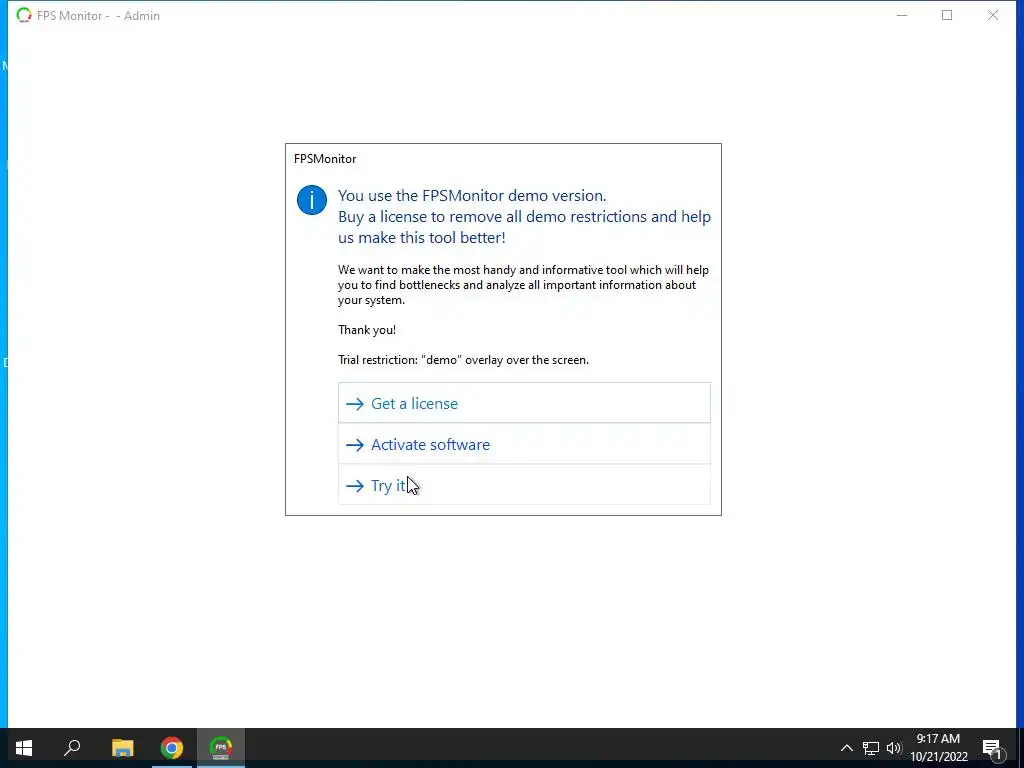The height and width of the screenshot is (768, 1024).
Task: Open the Windows Start menu
Action: (24, 748)
